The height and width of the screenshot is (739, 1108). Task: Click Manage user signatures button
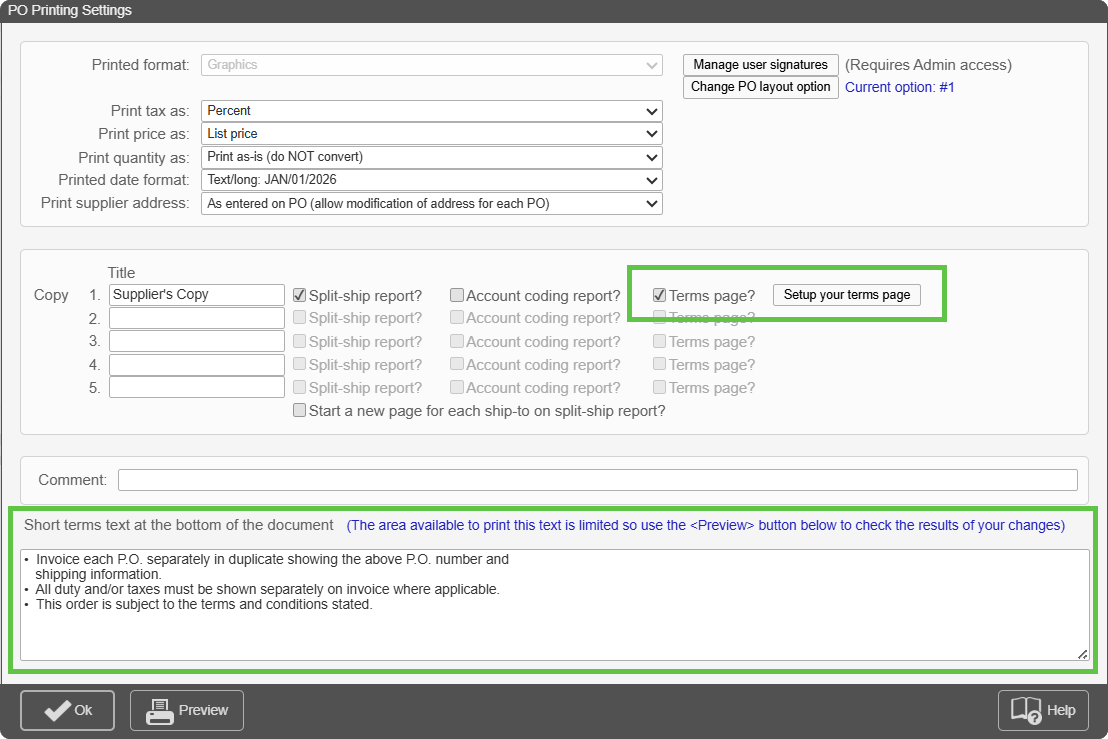coord(760,65)
